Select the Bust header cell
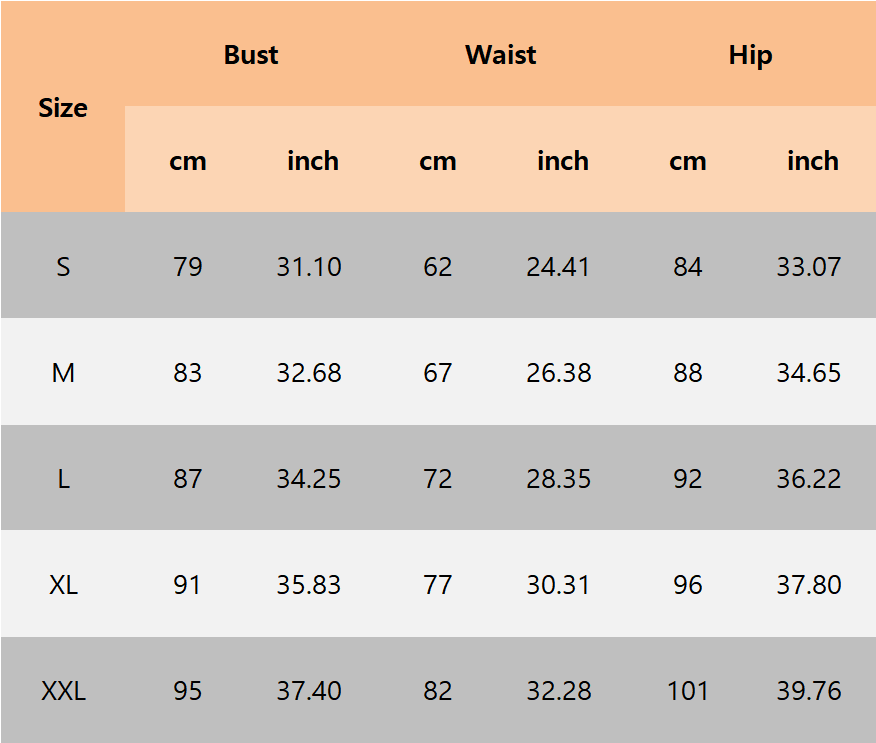The image size is (876, 743). 251,55
